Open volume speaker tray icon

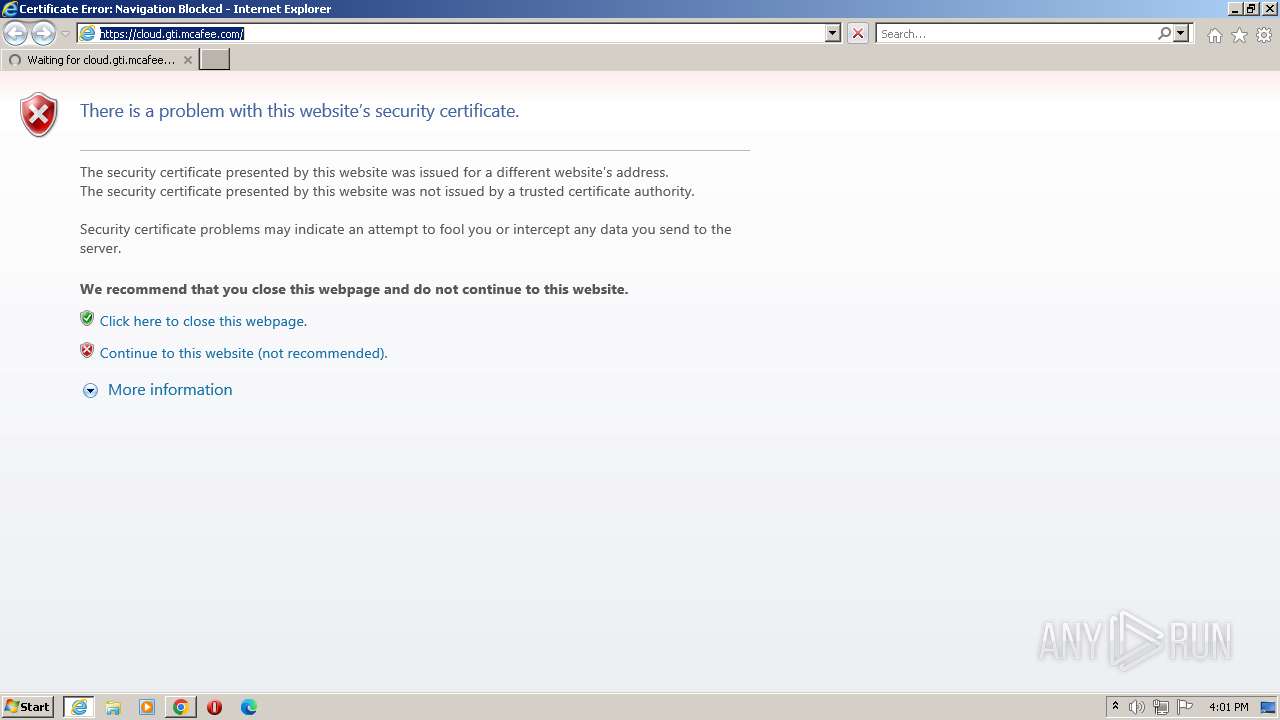click(1137, 707)
